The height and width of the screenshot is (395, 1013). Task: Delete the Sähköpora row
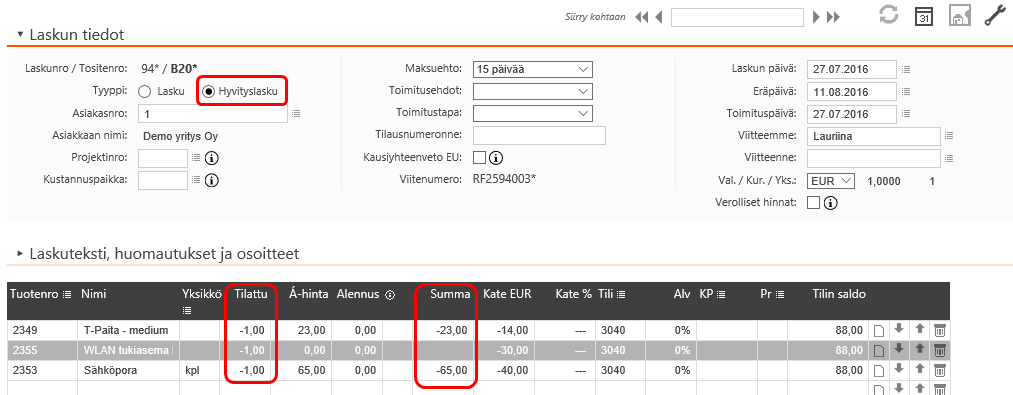940,370
